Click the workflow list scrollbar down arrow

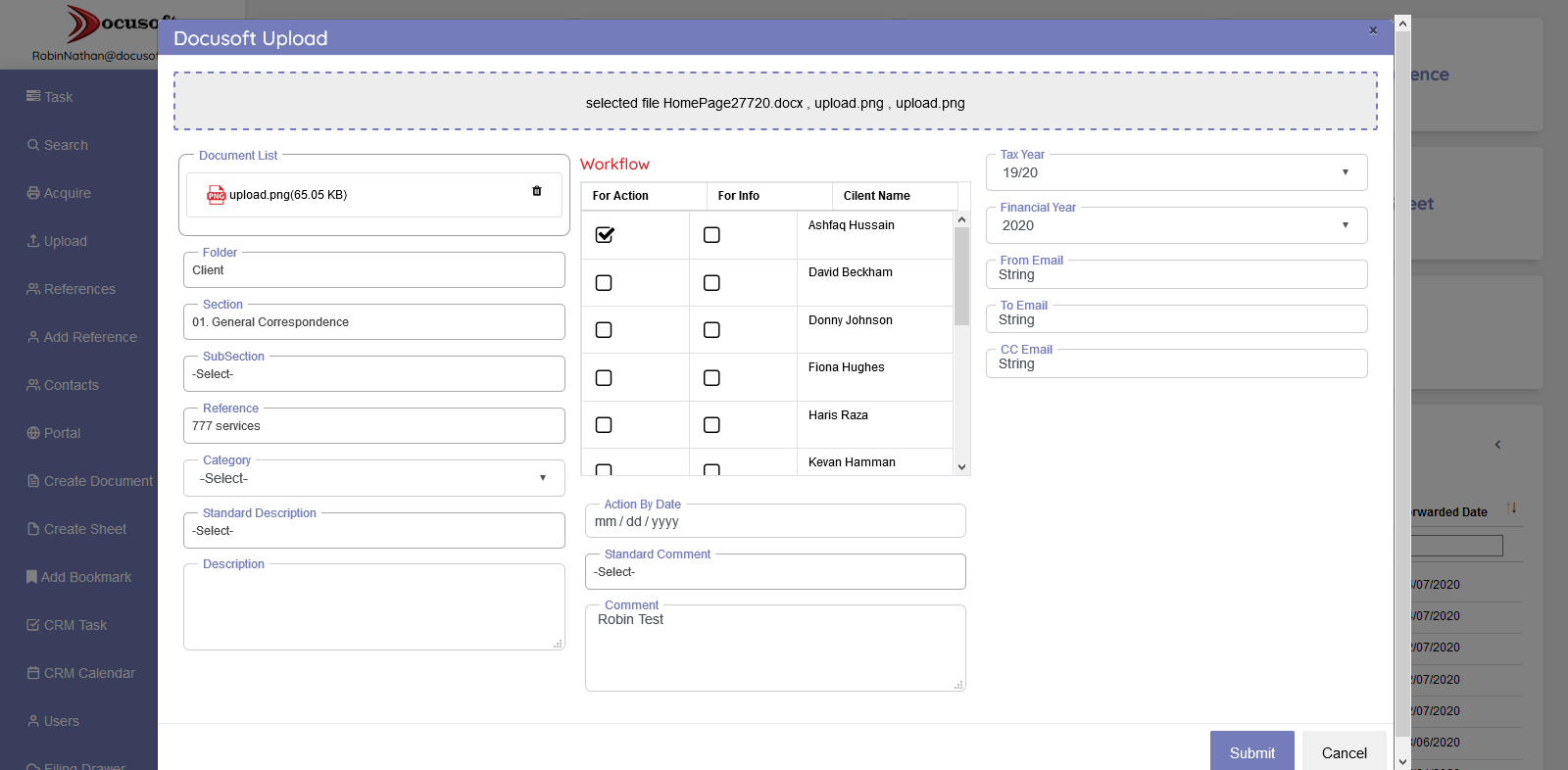click(x=961, y=467)
